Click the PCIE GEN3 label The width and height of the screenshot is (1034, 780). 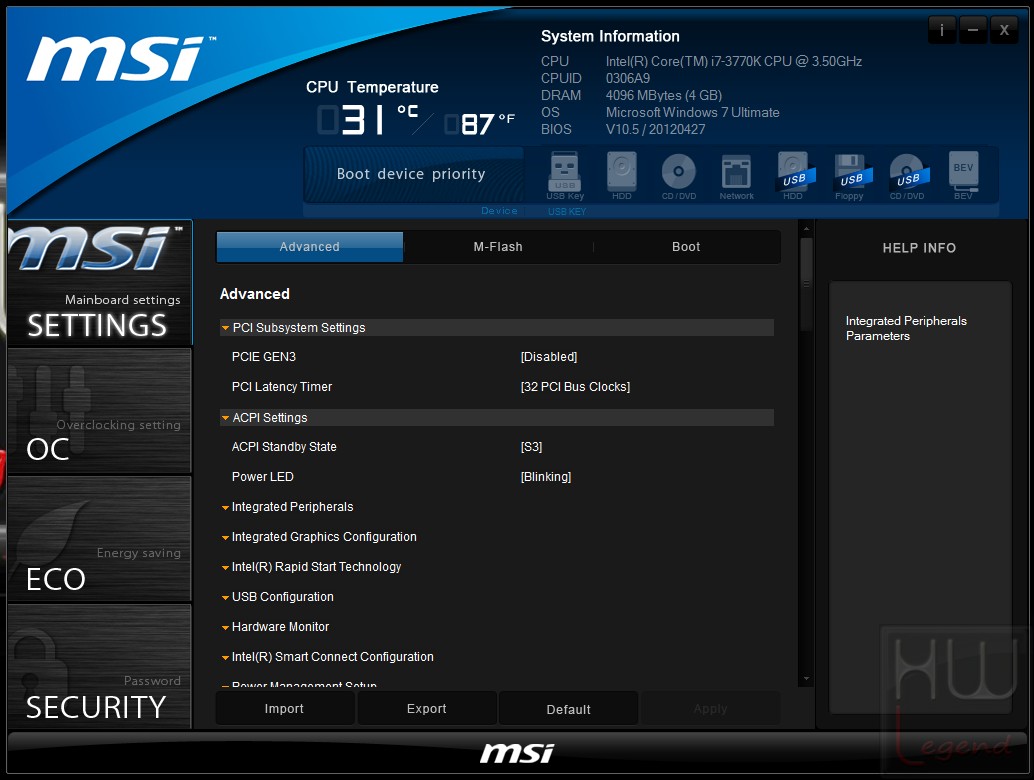(264, 357)
